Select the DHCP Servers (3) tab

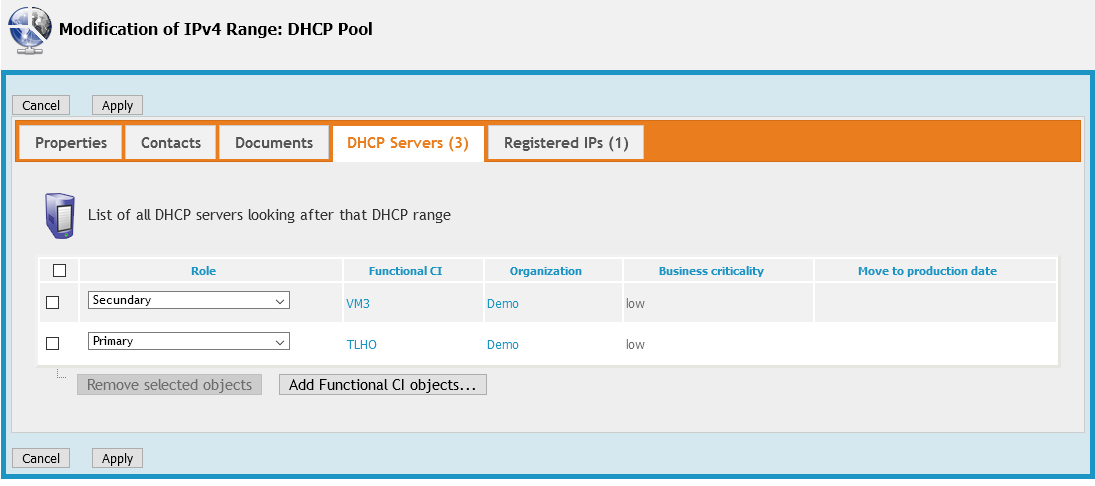click(x=408, y=143)
